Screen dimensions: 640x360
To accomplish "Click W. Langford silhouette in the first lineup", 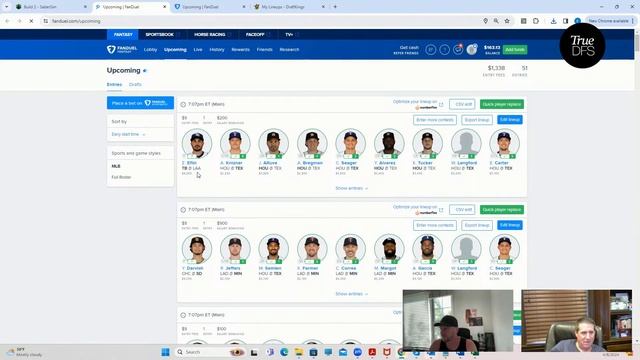I will (x=466, y=143).
